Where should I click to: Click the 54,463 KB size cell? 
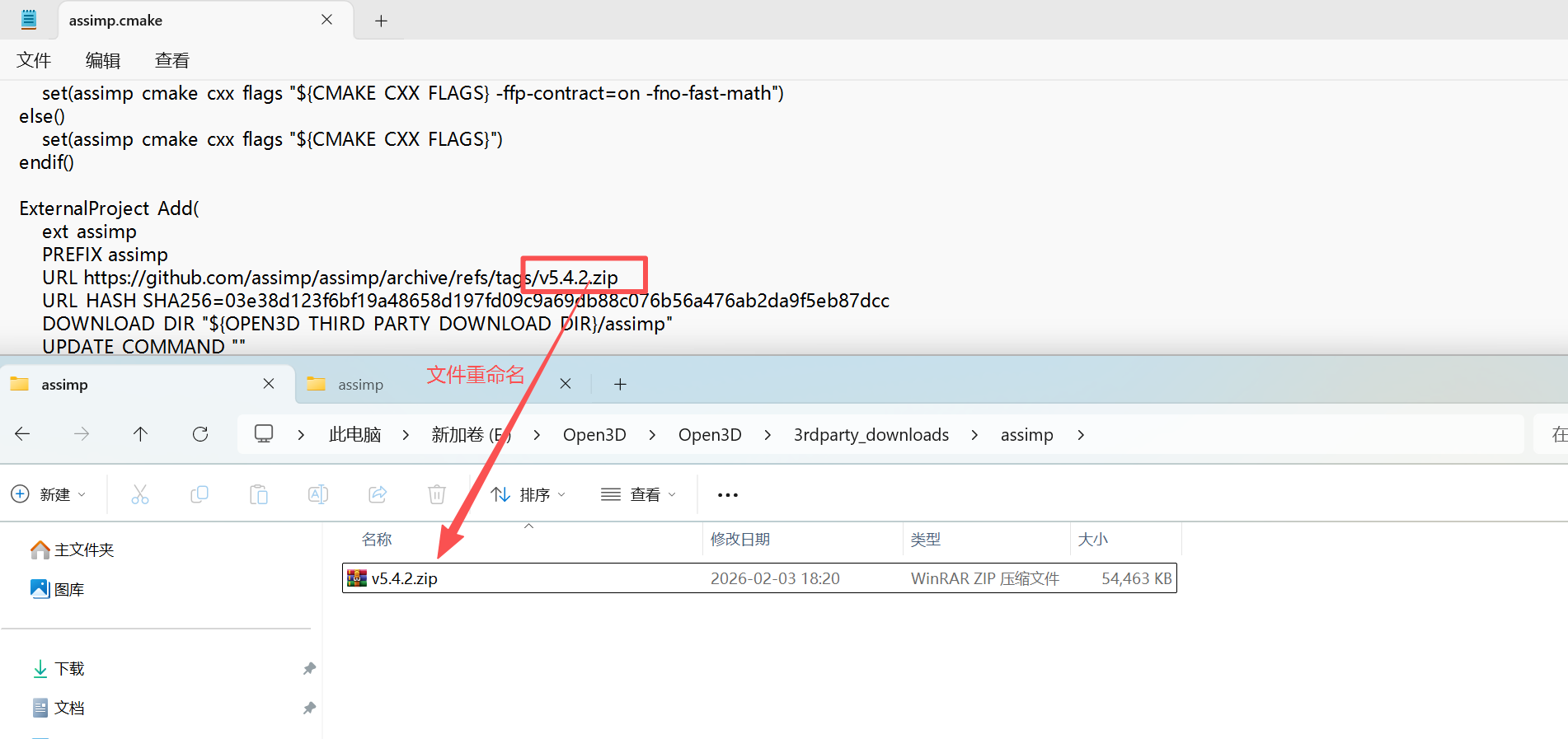point(1136,578)
